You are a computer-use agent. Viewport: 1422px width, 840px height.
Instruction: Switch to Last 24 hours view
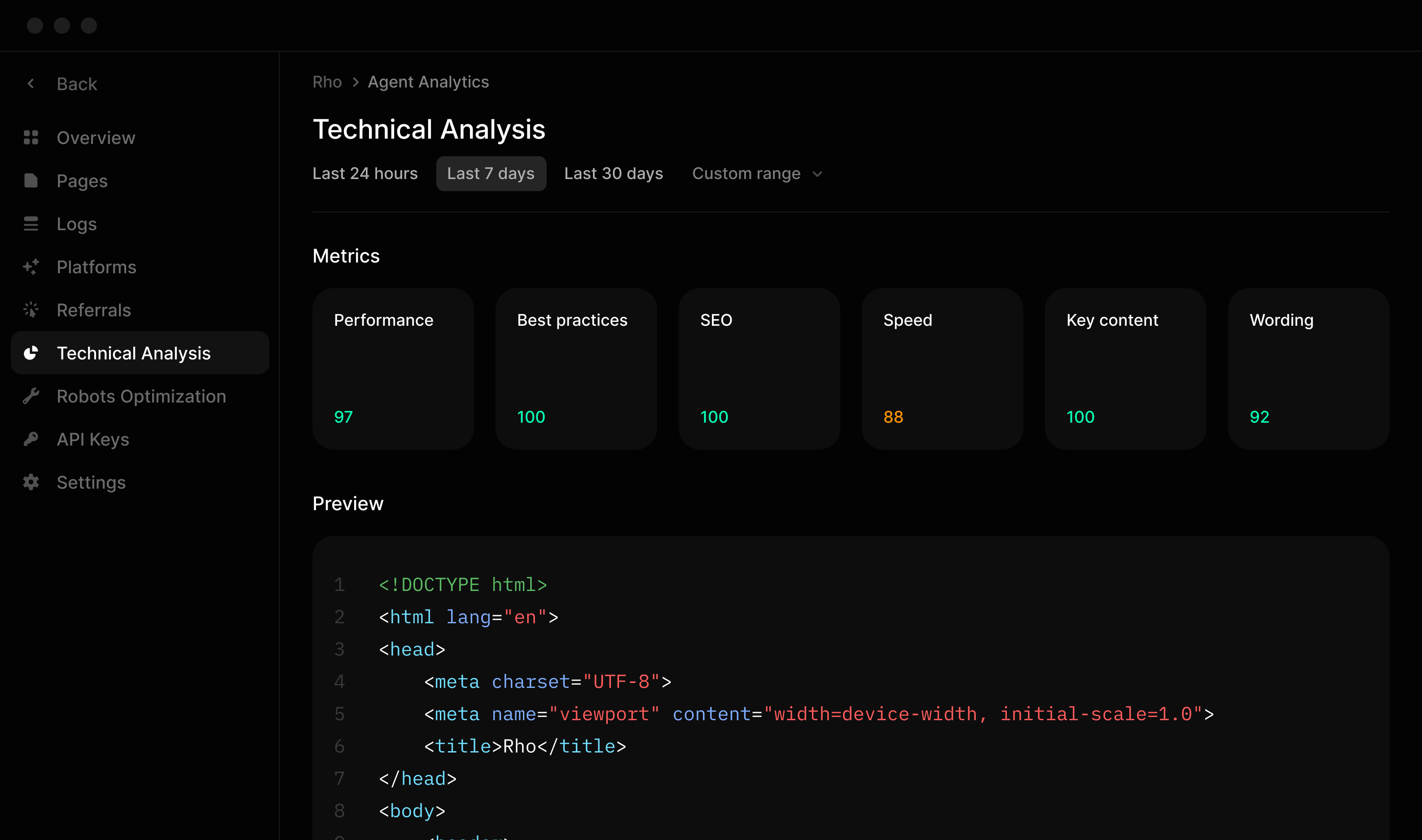[365, 173]
